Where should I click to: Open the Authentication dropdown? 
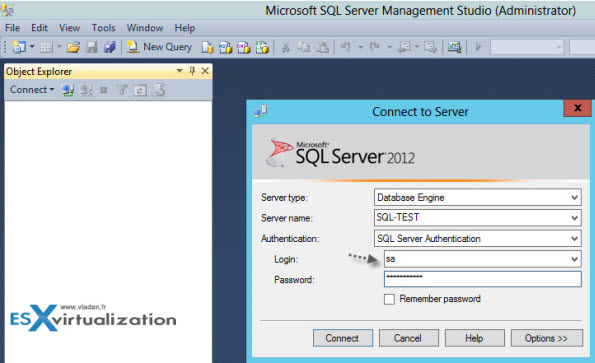(575, 239)
